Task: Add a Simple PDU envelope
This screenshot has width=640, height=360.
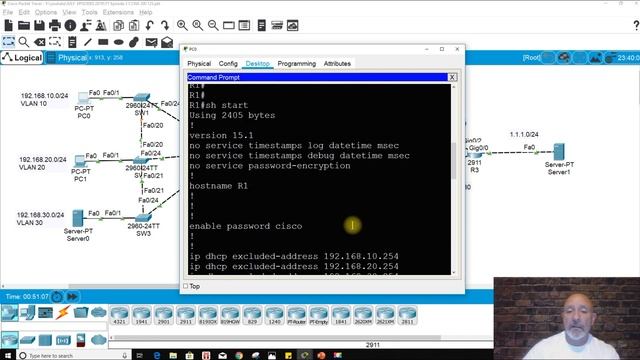Action: click(x=151, y=42)
